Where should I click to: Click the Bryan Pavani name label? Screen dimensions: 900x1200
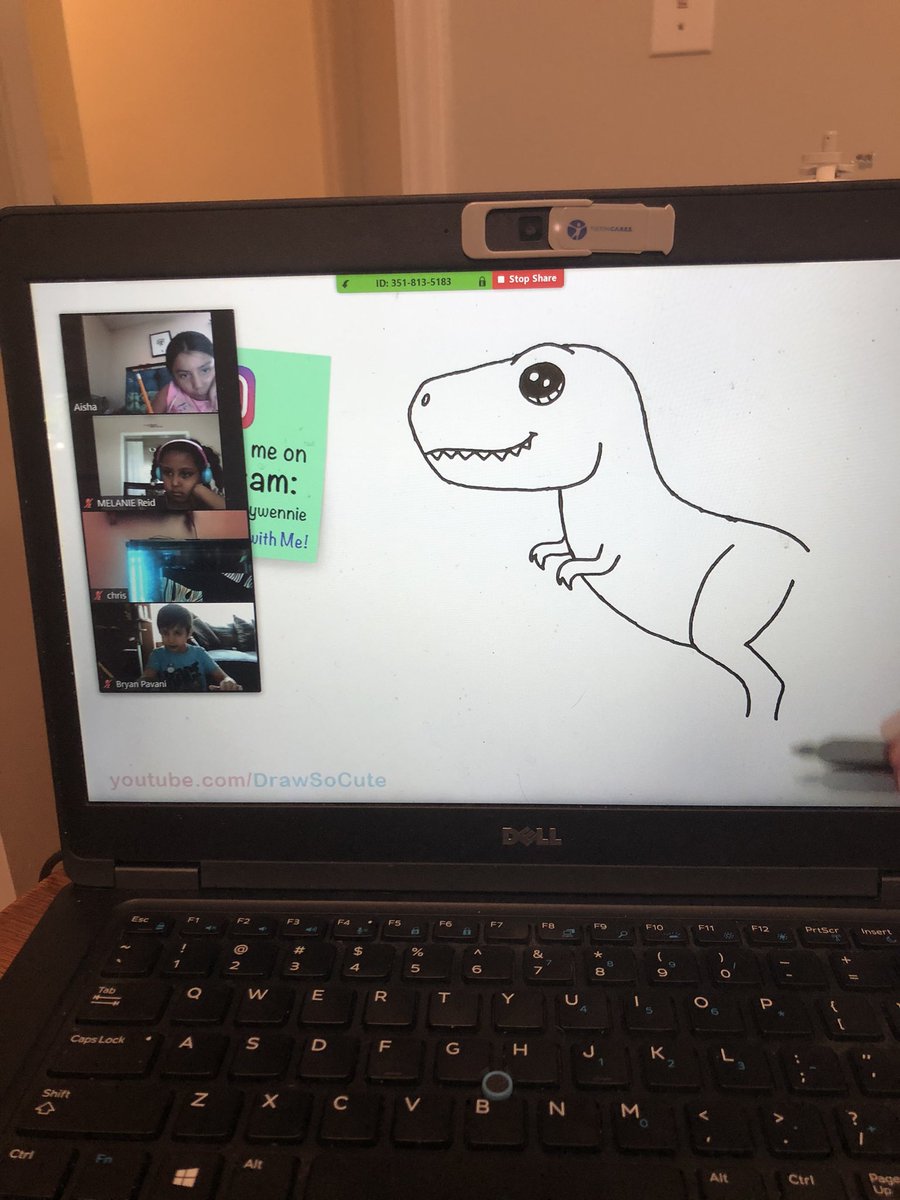(x=140, y=684)
